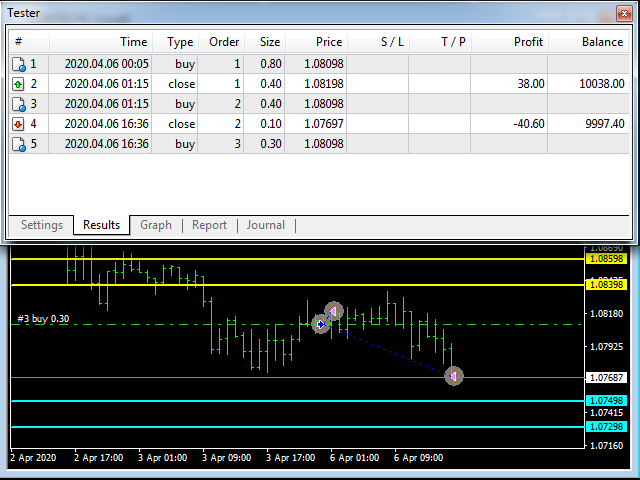The height and width of the screenshot is (480, 640).
Task: Sort by the # column header
Action: (x=29, y=42)
